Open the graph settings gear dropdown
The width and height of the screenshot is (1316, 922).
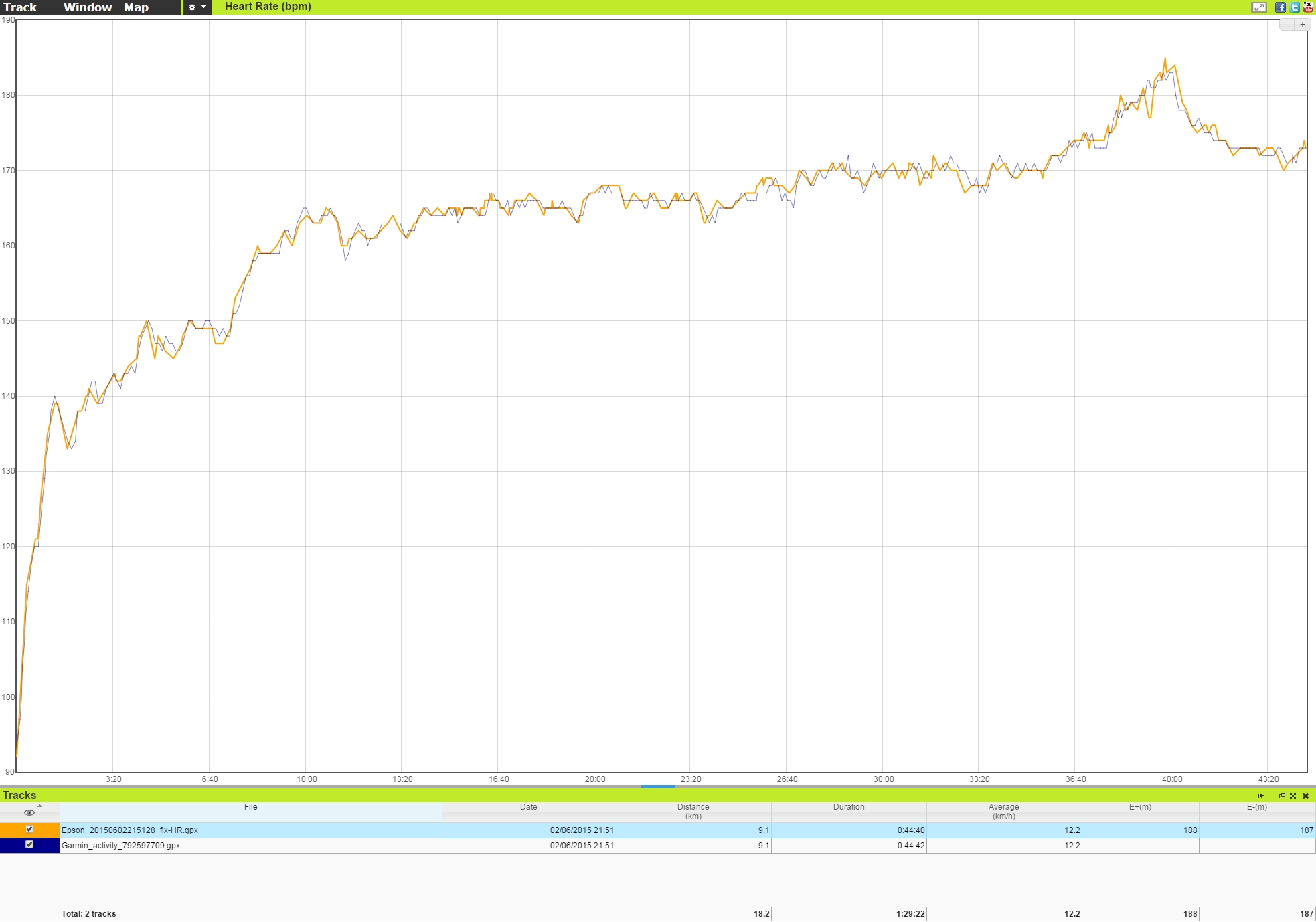[x=197, y=7]
